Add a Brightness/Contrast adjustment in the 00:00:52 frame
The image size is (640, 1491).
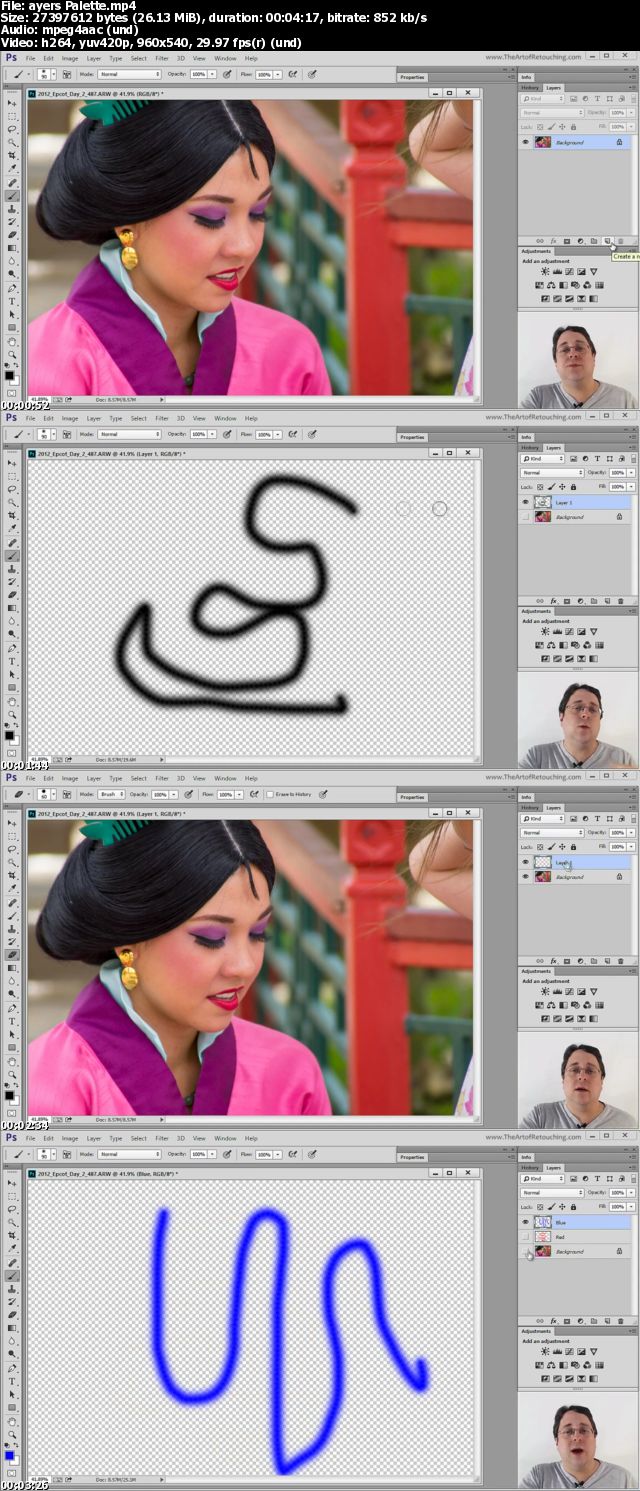(545, 272)
